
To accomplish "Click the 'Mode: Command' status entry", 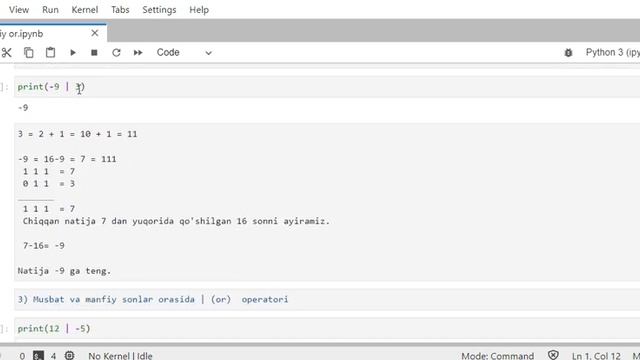I will point(498,356).
